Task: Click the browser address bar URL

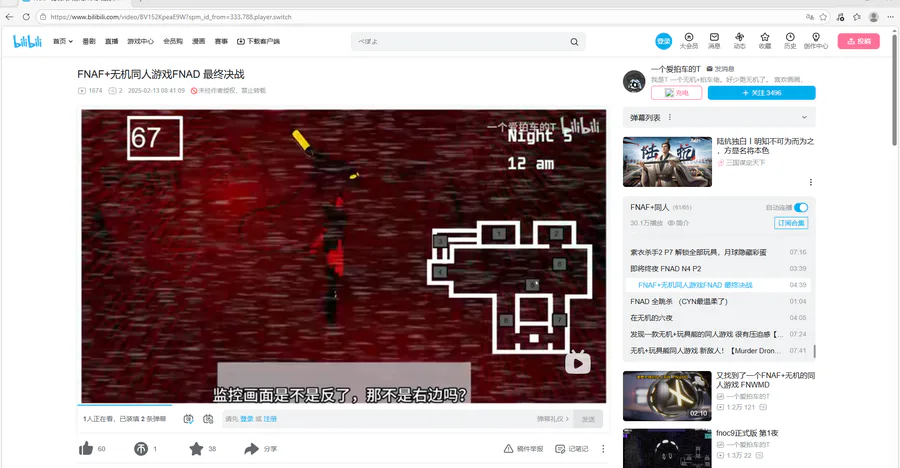Action: 171,17
